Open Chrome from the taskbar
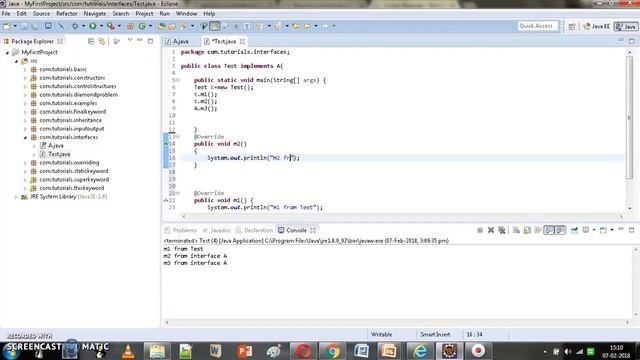 click(x=332, y=351)
